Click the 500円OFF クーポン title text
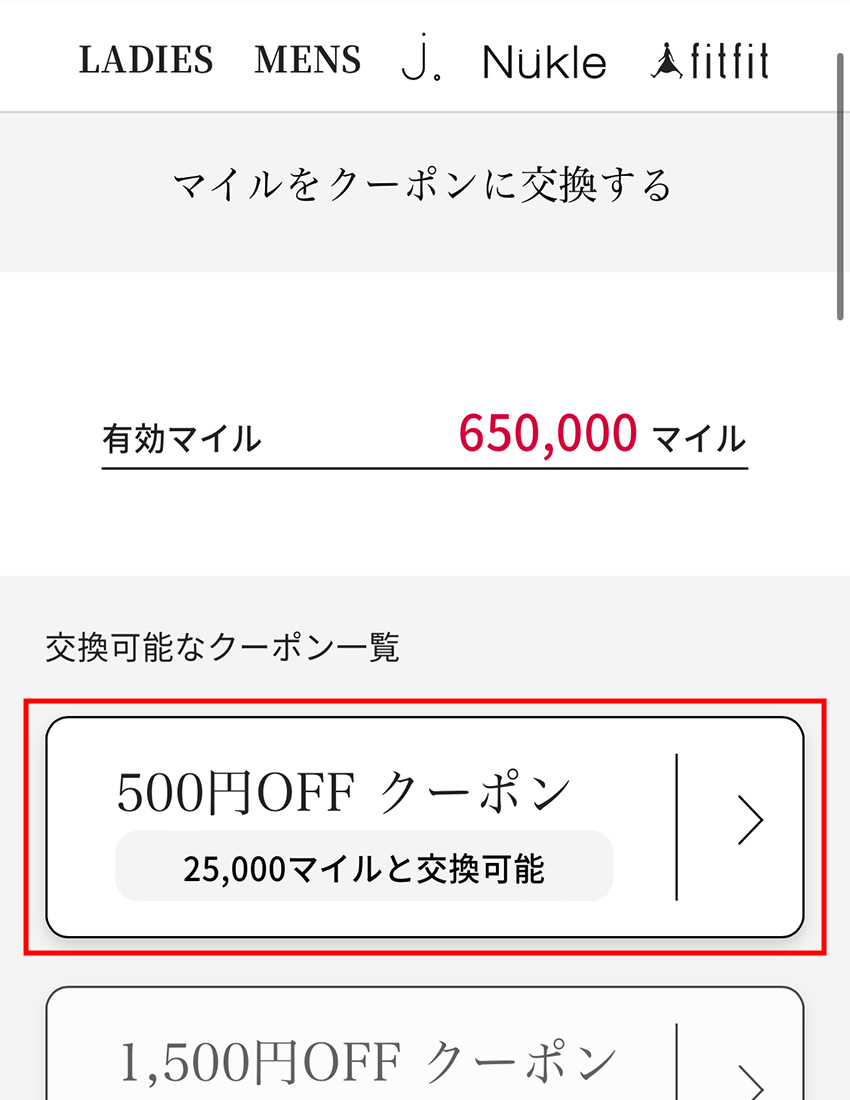 pos(344,793)
